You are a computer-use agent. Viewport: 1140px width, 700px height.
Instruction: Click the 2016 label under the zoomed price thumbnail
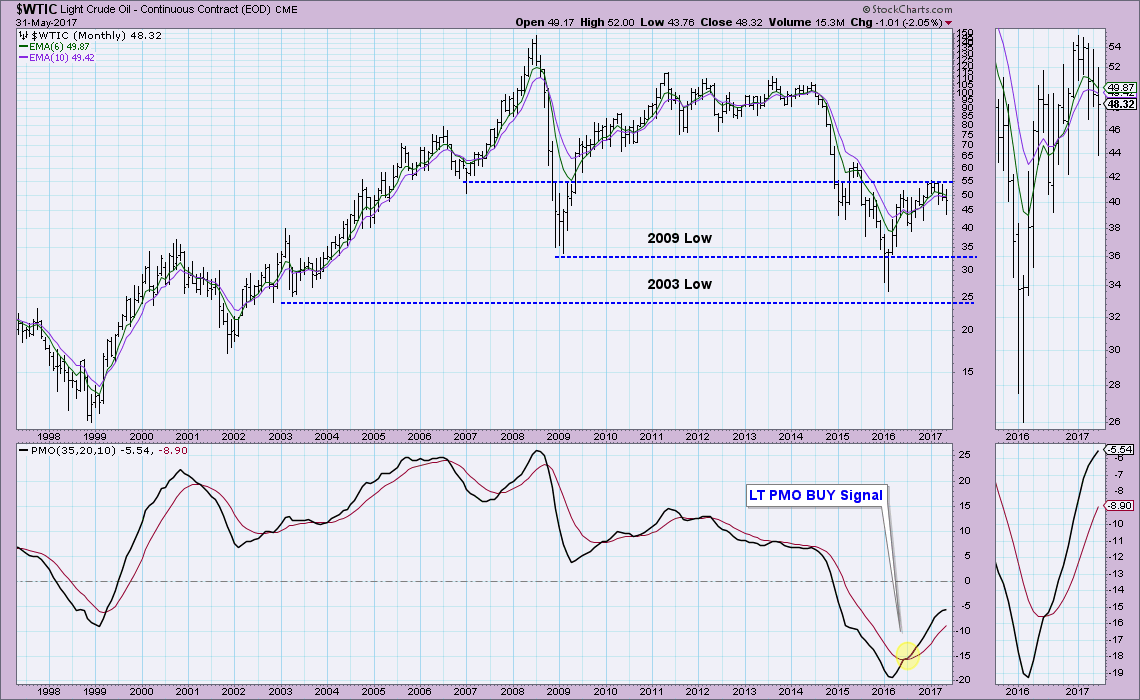point(1018,437)
